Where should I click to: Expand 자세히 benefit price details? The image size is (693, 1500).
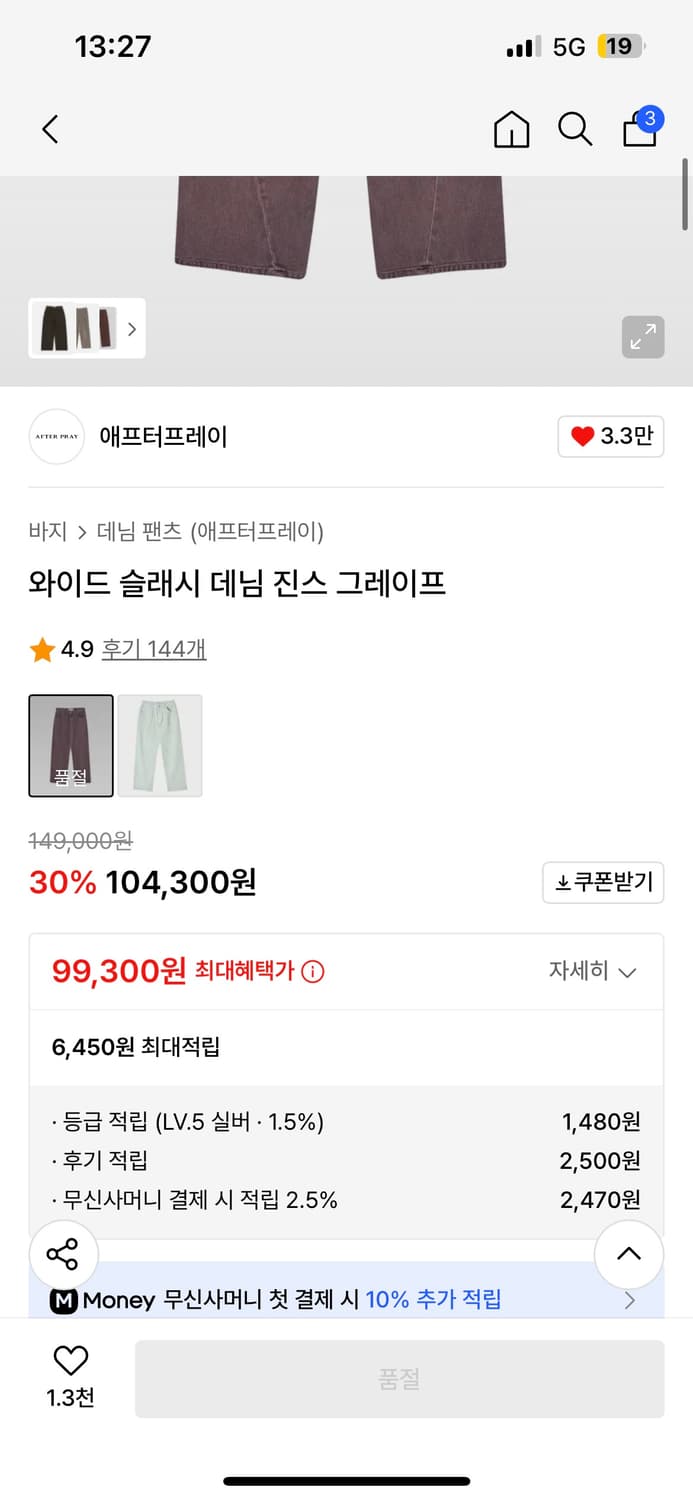592,971
